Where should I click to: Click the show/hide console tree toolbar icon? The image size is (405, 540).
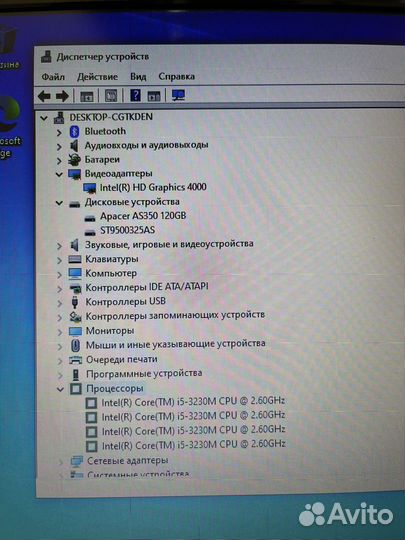click(86, 96)
